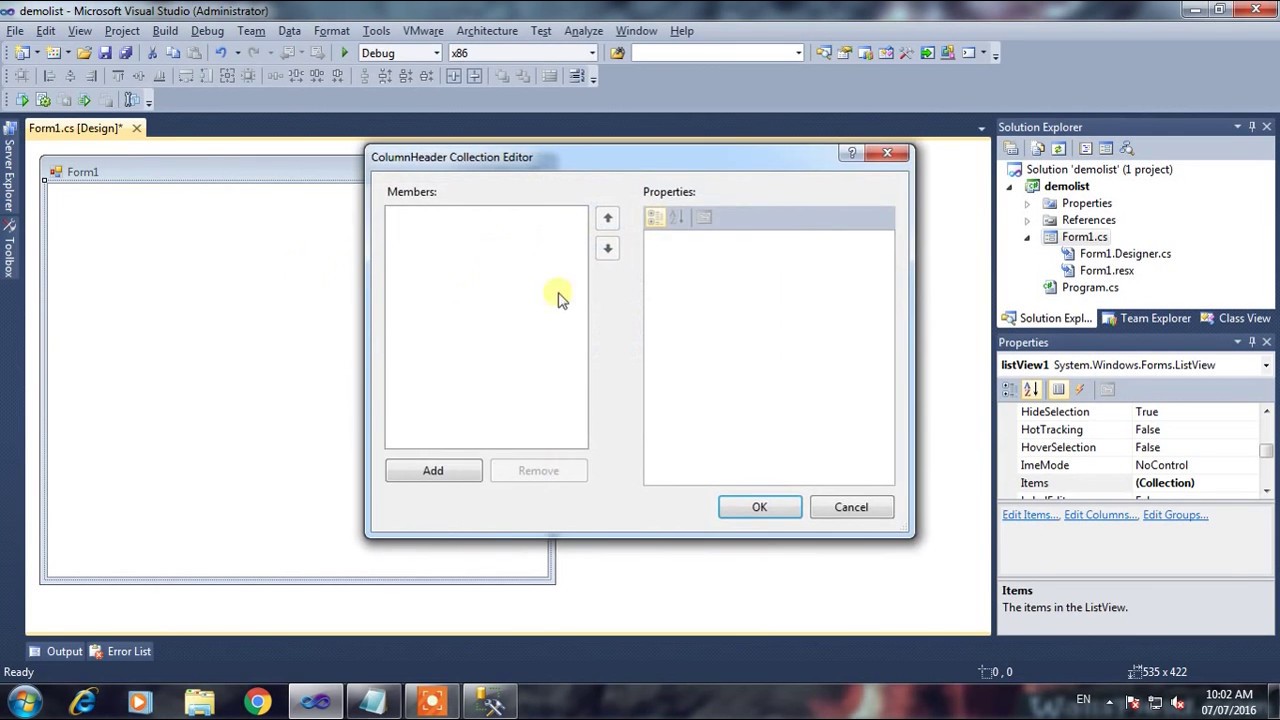Viewport: 1280px width, 720px height.
Task: Open the listView1 object selector dropdown
Action: click(x=1266, y=365)
